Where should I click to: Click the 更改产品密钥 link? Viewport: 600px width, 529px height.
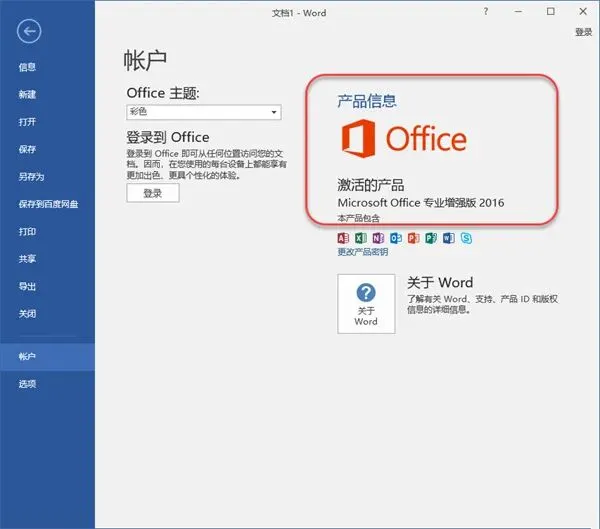tap(363, 252)
